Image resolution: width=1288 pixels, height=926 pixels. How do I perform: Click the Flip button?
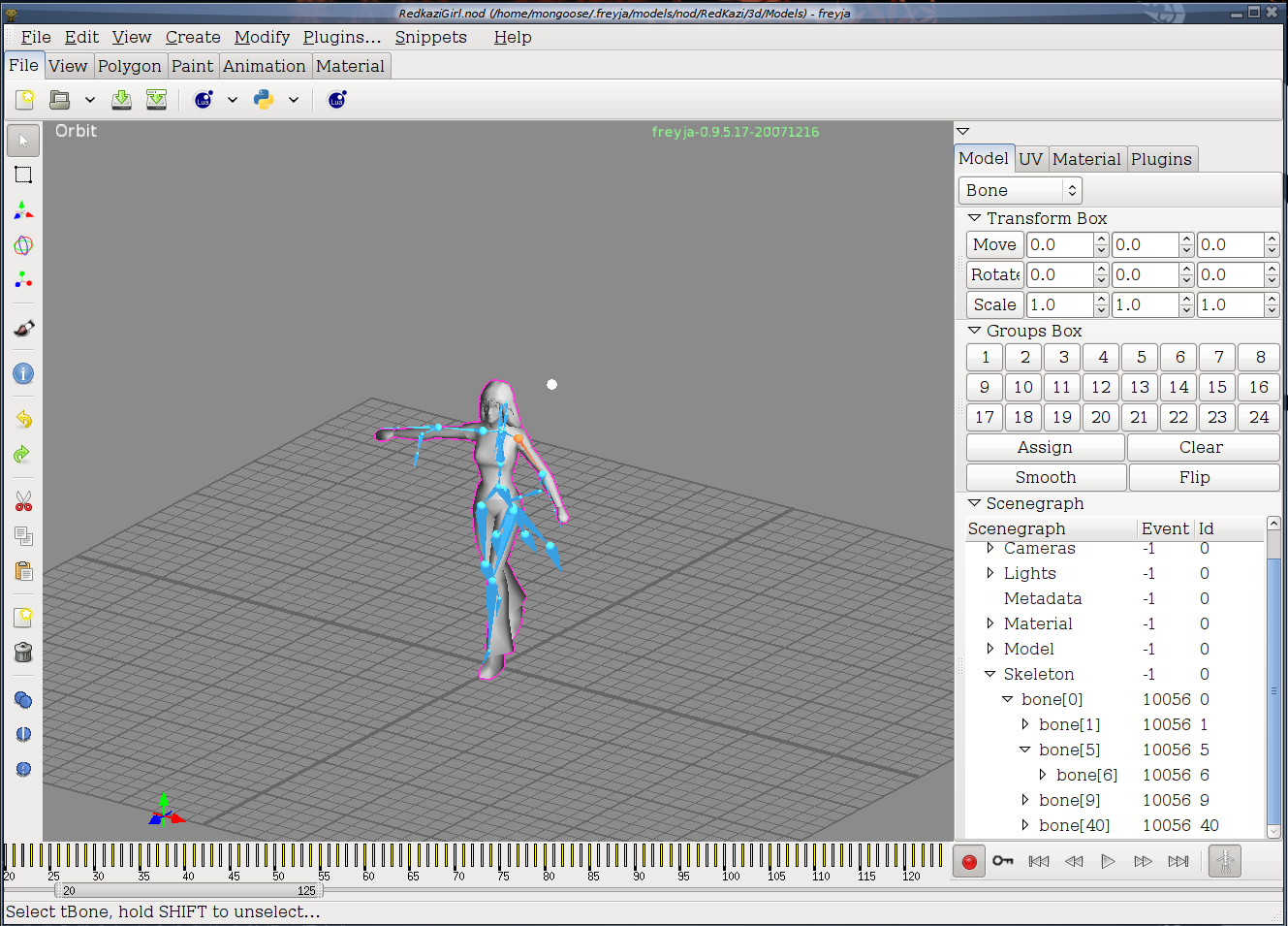pyautogui.click(x=1204, y=477)
